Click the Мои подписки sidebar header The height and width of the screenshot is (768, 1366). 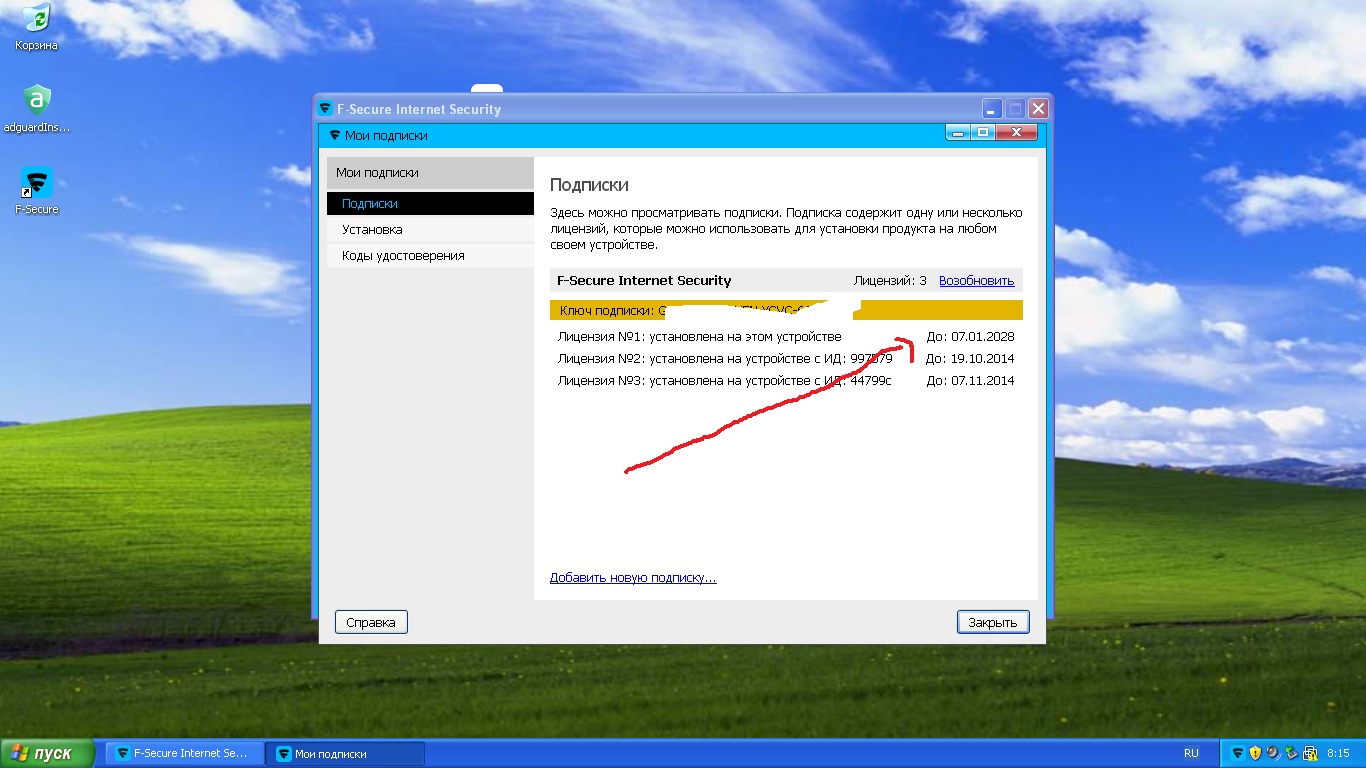point(430,173)
